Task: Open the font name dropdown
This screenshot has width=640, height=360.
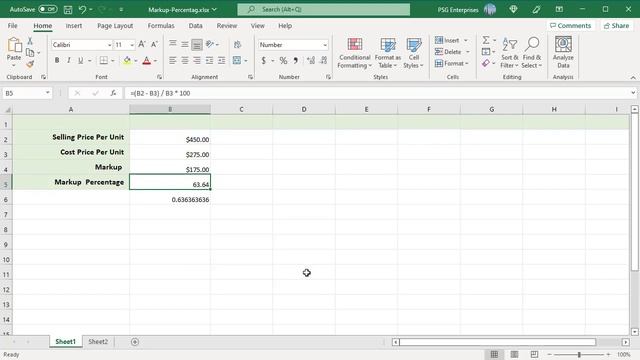Action: pyautogui.click(x=109, y=45)
